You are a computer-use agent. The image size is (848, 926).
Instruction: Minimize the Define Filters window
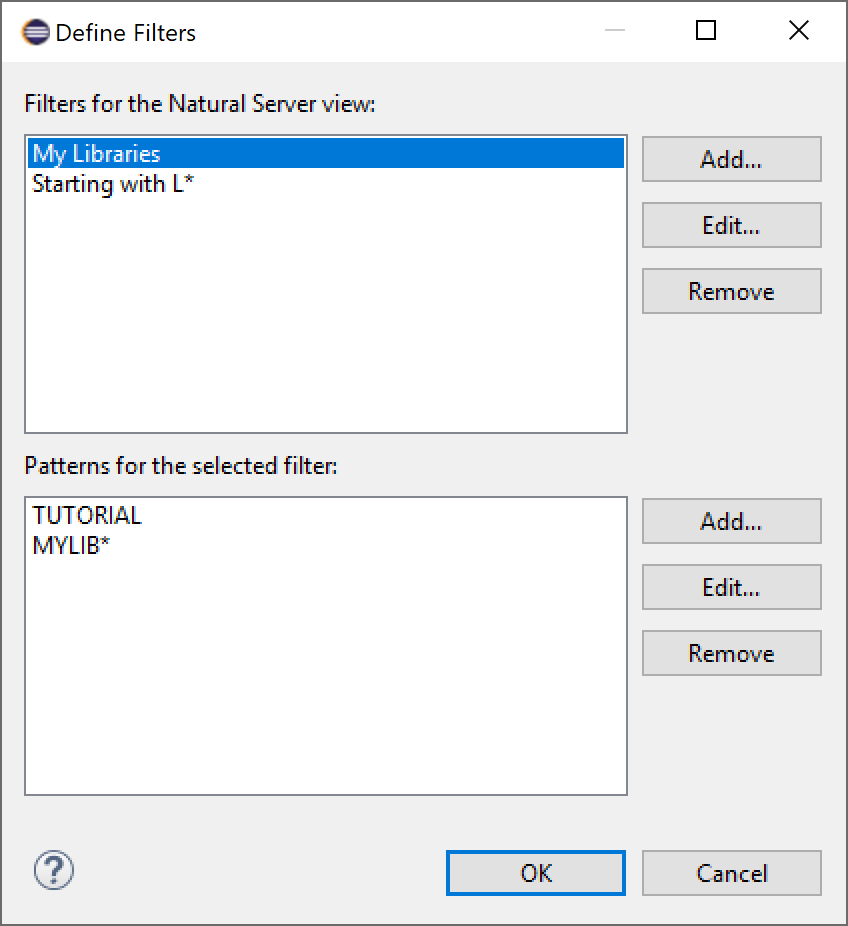click(614, 31)
